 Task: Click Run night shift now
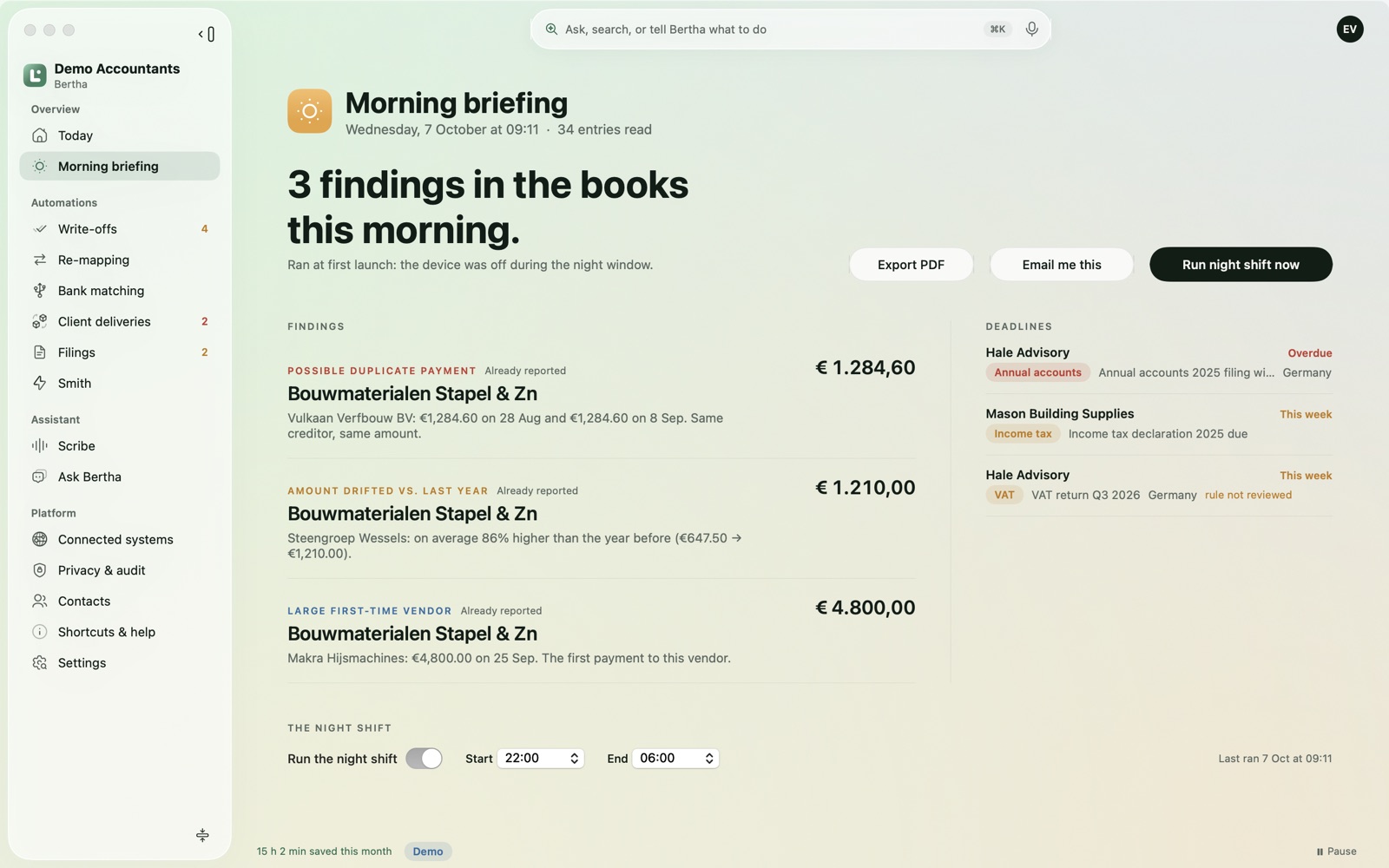pos(1241,265)
